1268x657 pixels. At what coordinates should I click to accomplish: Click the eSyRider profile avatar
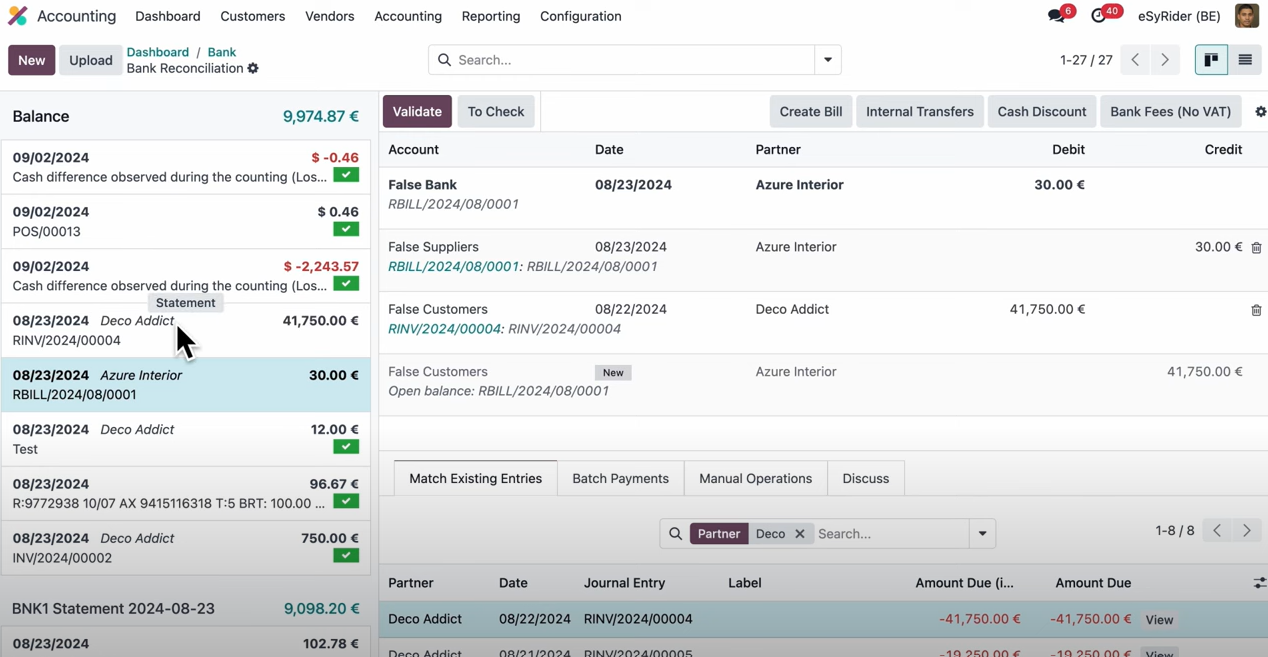click(x=1246, y=16)
